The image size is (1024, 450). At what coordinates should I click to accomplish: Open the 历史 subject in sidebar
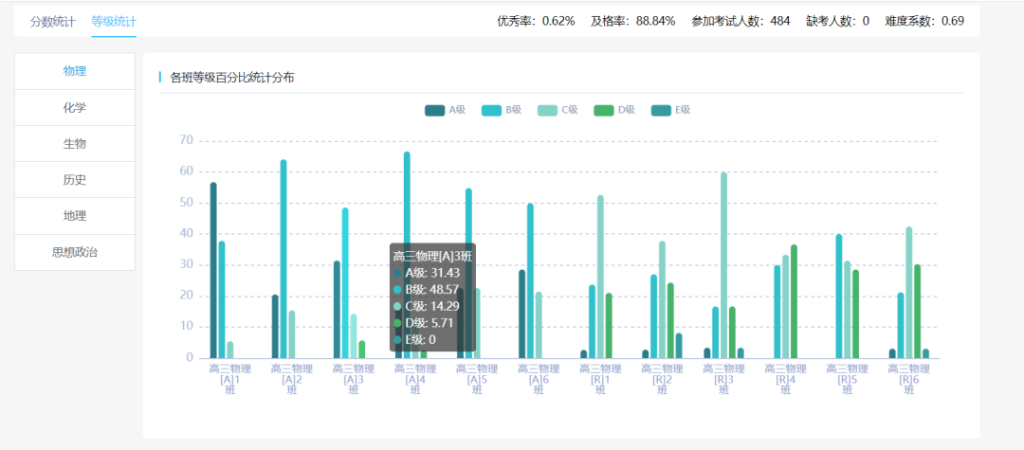[x=74, y=180]
